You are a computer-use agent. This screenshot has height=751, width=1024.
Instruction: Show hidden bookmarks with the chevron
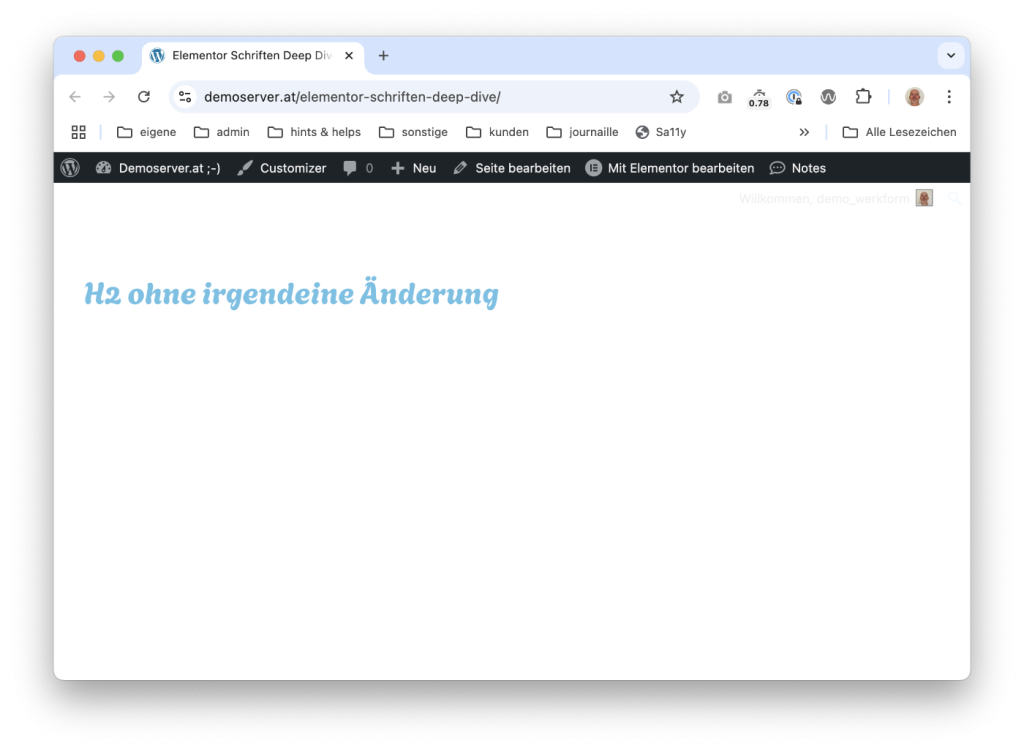click(804, 132)
